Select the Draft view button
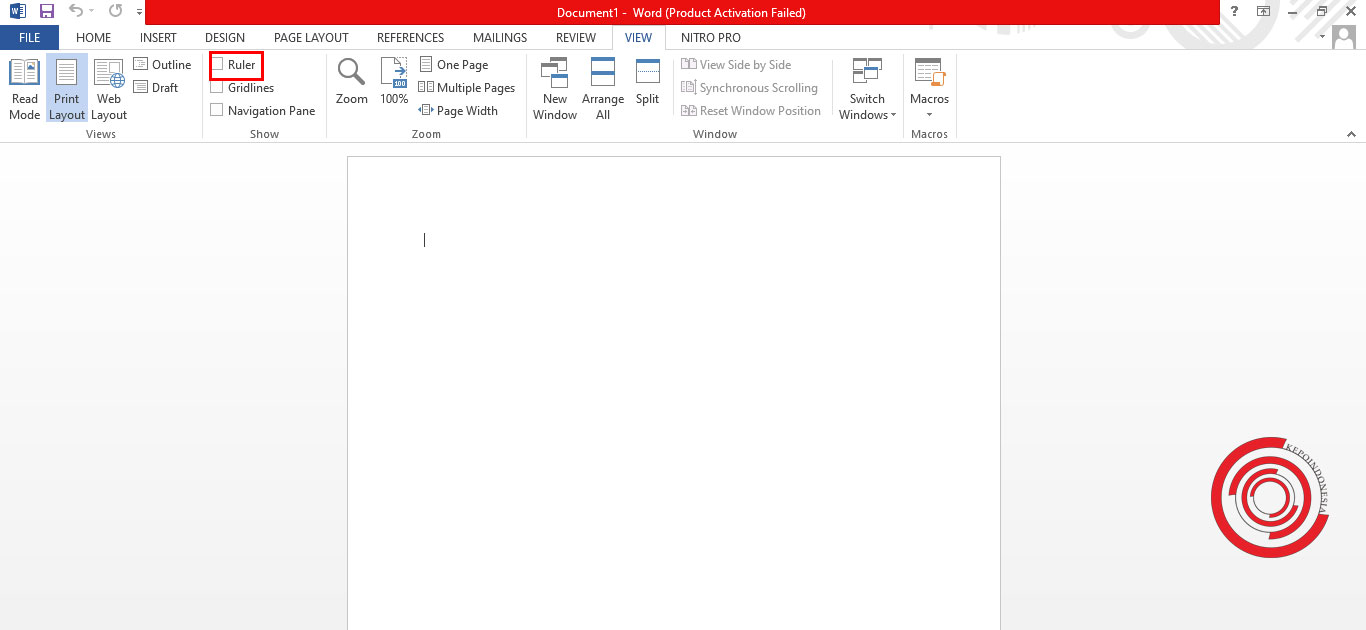This screenshot has width=1366, height=630. 157,87
